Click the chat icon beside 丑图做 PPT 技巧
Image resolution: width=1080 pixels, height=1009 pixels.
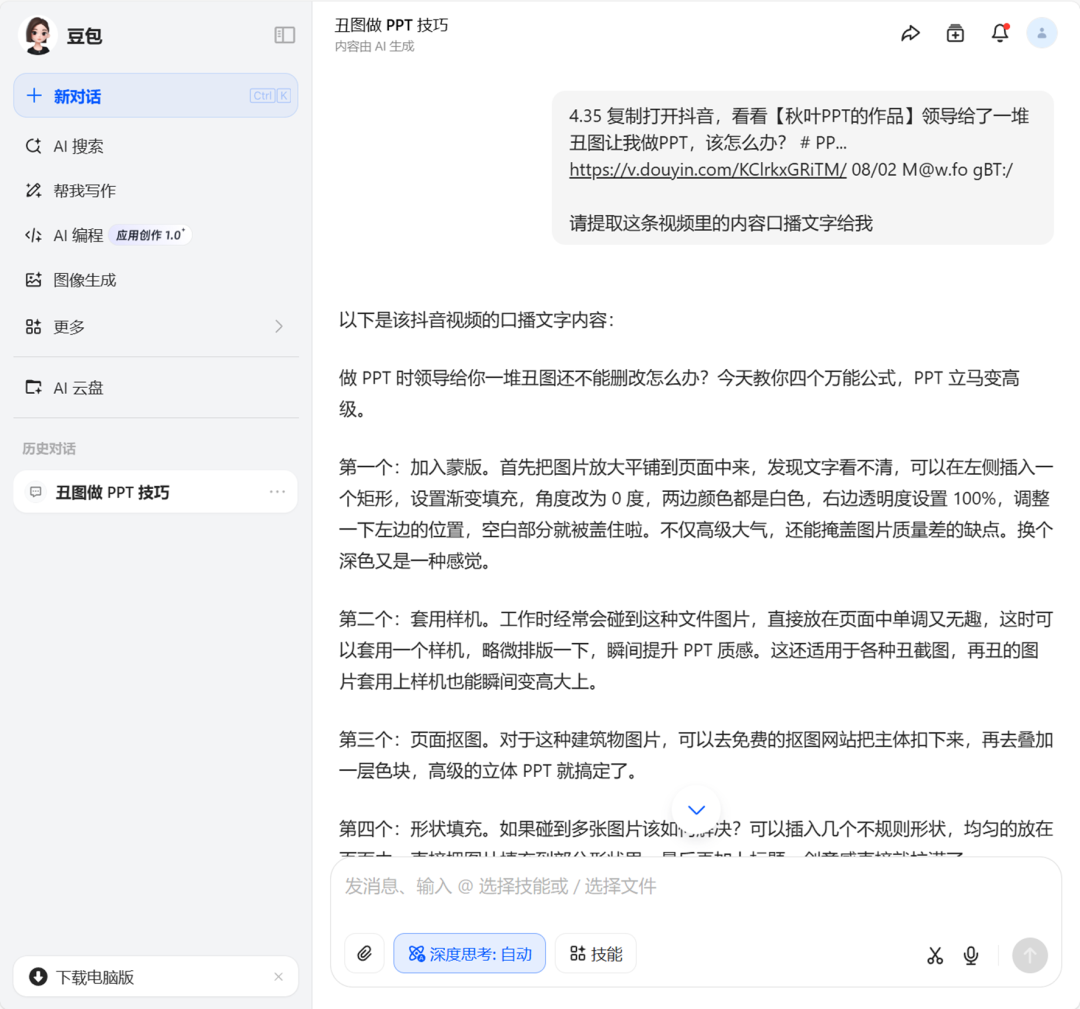pyautogui.click(x=36, y=492)
